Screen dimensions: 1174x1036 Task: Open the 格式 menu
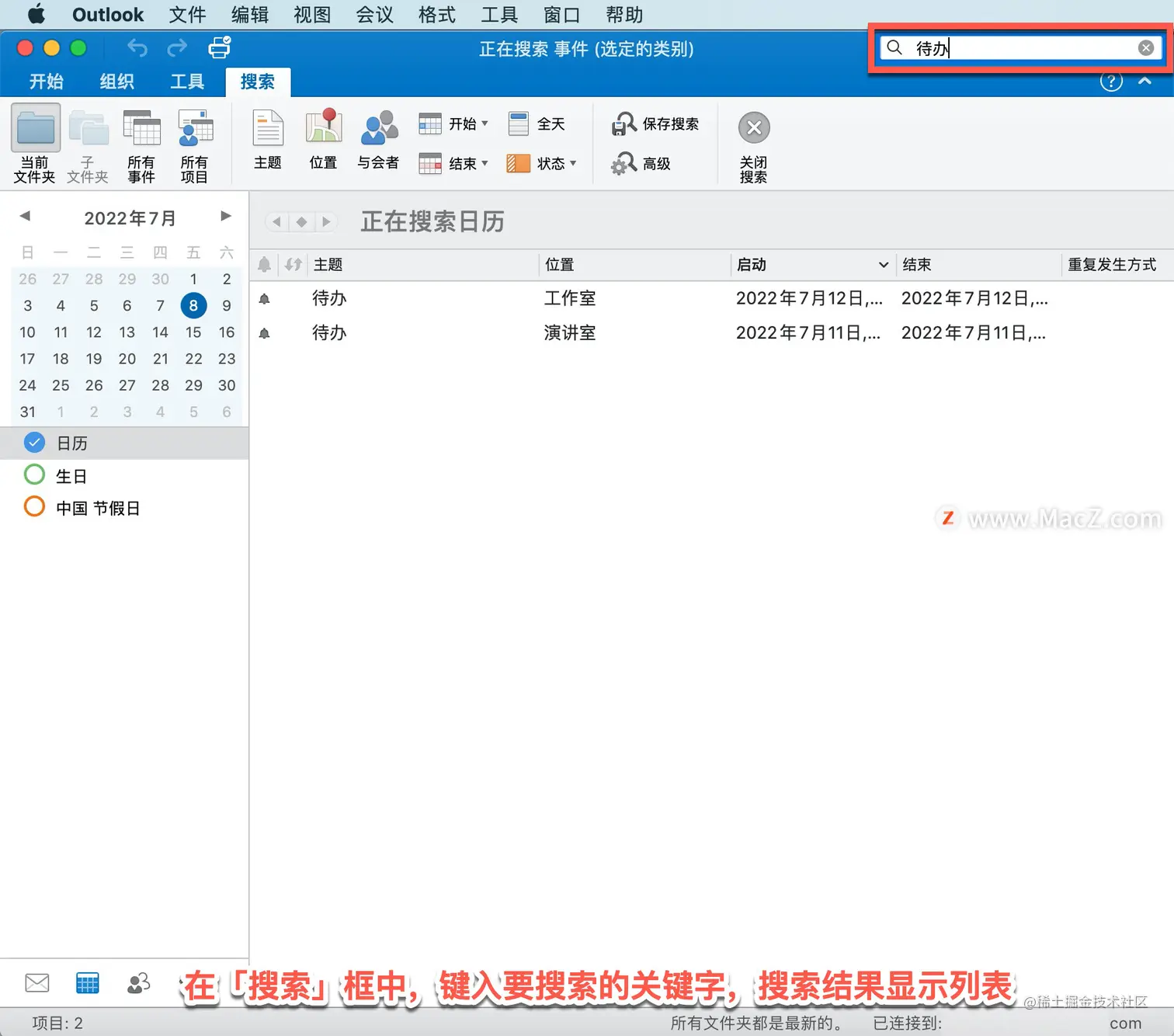pyautogui.click(x=436, y=15)
